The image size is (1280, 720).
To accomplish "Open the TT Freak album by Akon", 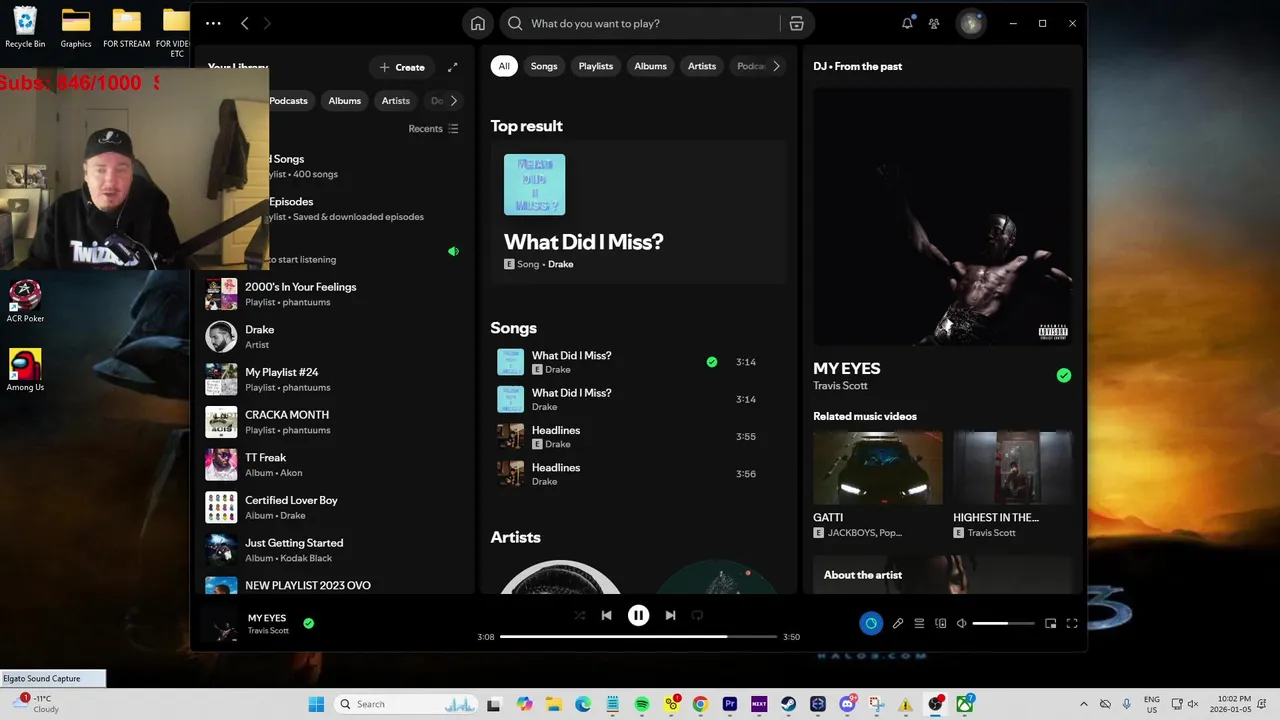I will 335,465.
